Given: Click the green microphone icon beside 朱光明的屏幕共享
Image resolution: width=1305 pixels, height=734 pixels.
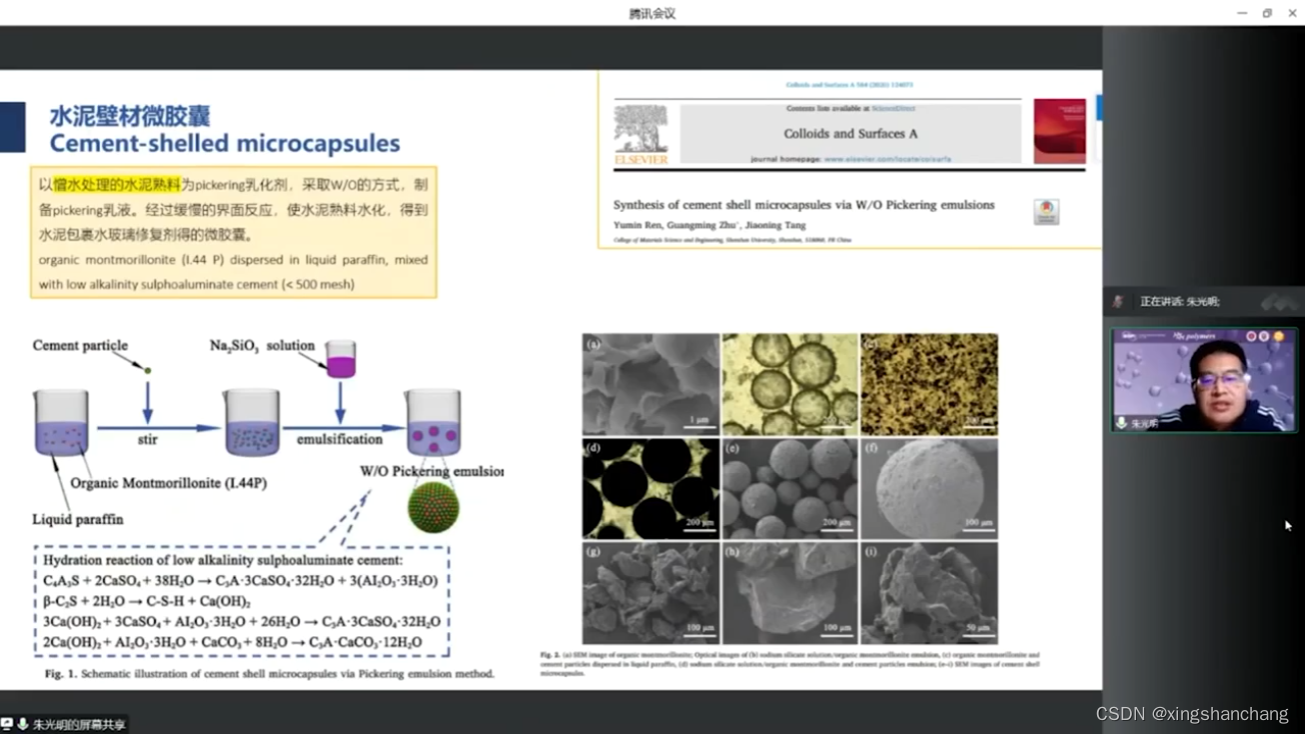Looking at the screenshot, I should tap(22, 724).
